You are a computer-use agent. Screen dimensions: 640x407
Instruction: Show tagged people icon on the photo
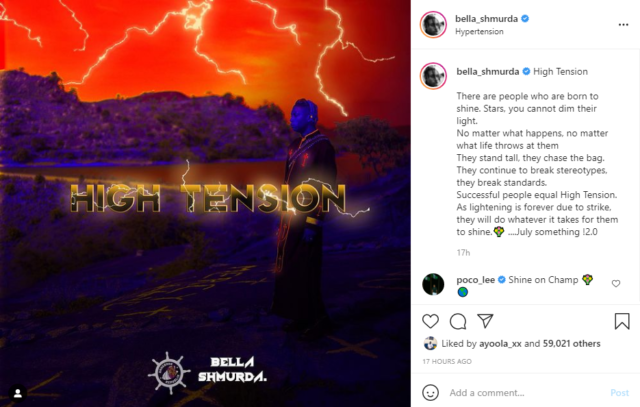[x=18, y=393]
